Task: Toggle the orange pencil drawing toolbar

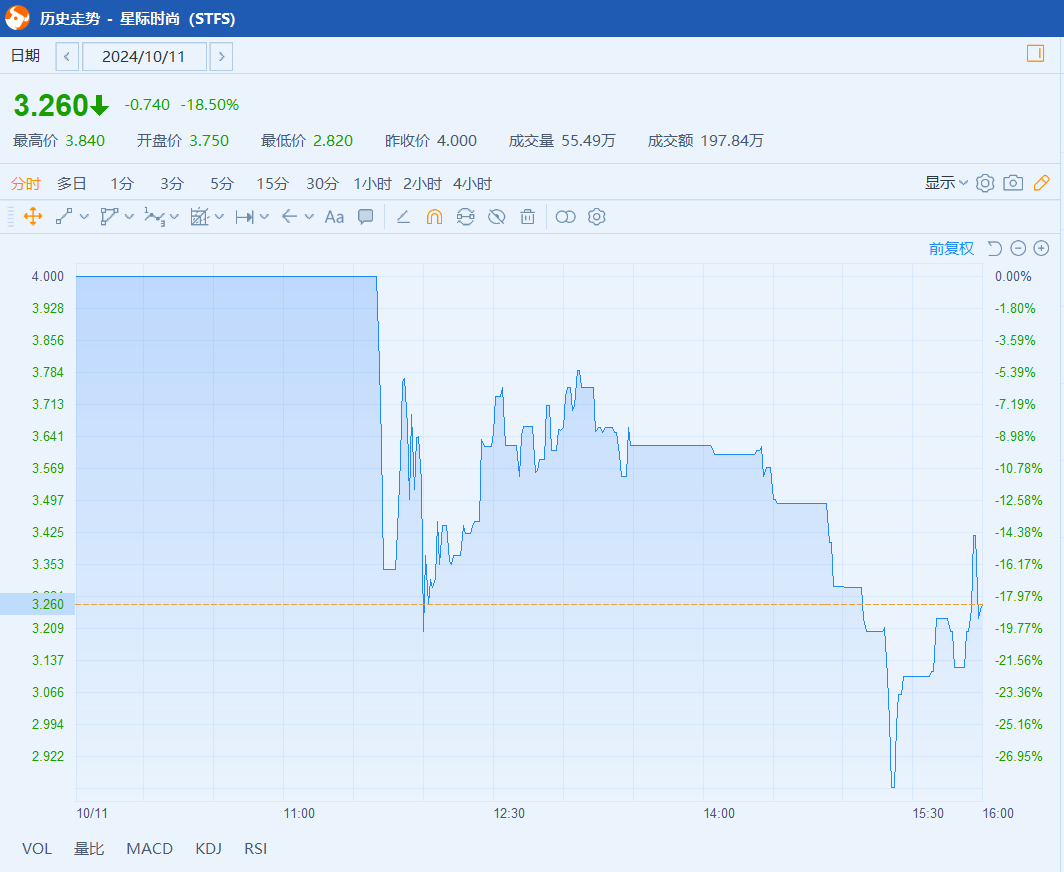Action: 1041,183
